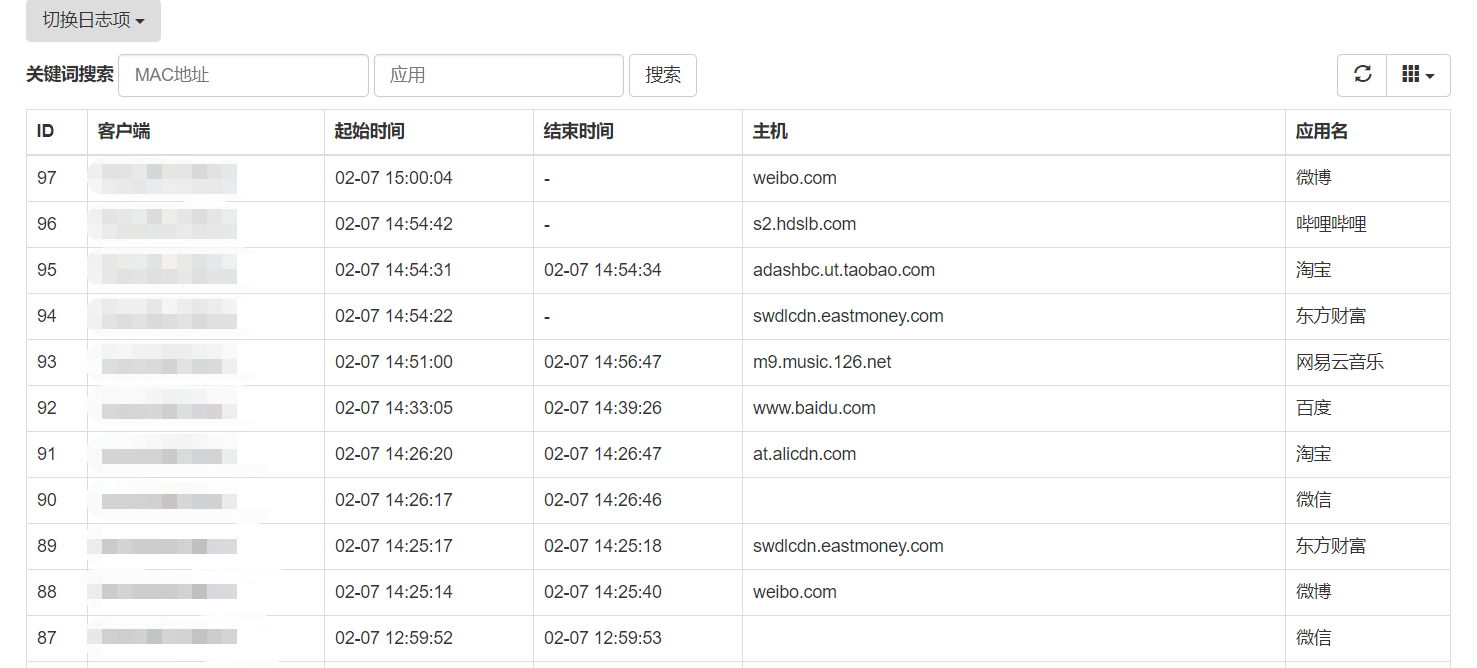Click app name 东方财富 in row 94

pyautogui.click(x=1331, y=316)
